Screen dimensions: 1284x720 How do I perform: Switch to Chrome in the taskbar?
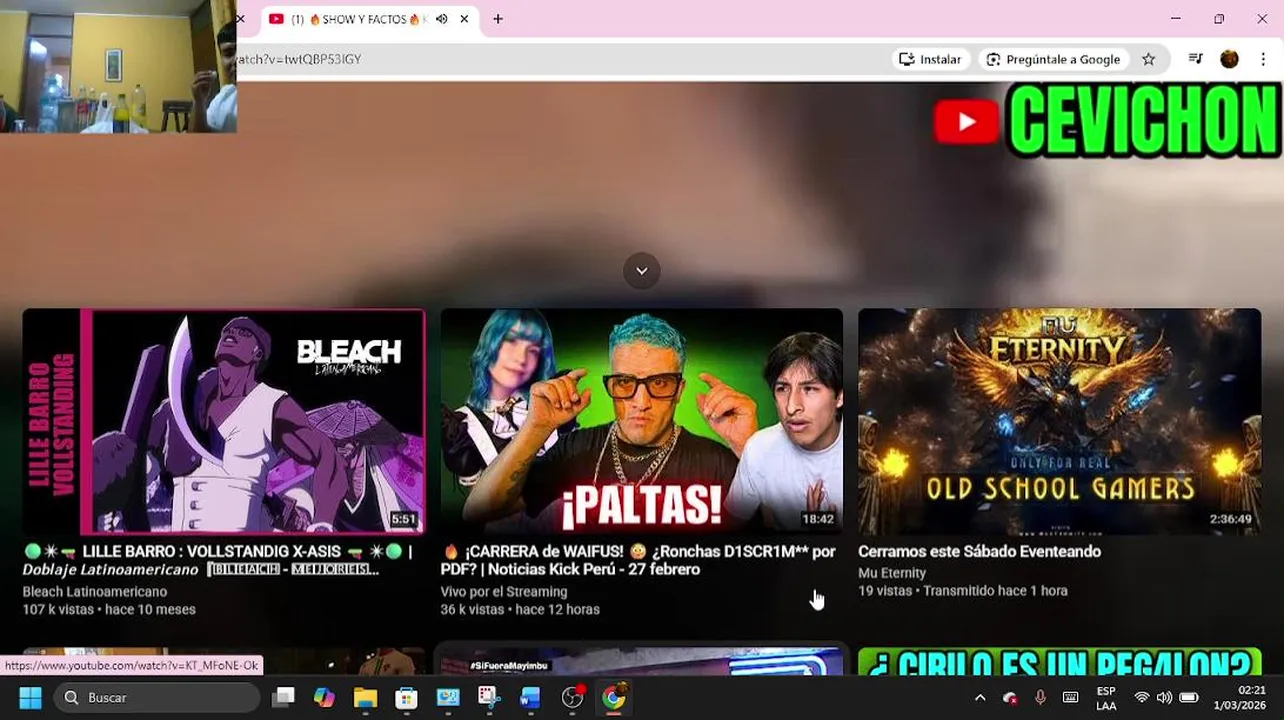[x=614, y=697]
